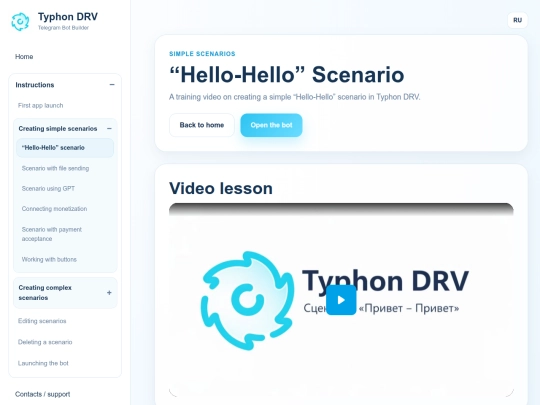540x405 pixels.
Task: Open Launching the bot page
Action: tap(43, 363)
